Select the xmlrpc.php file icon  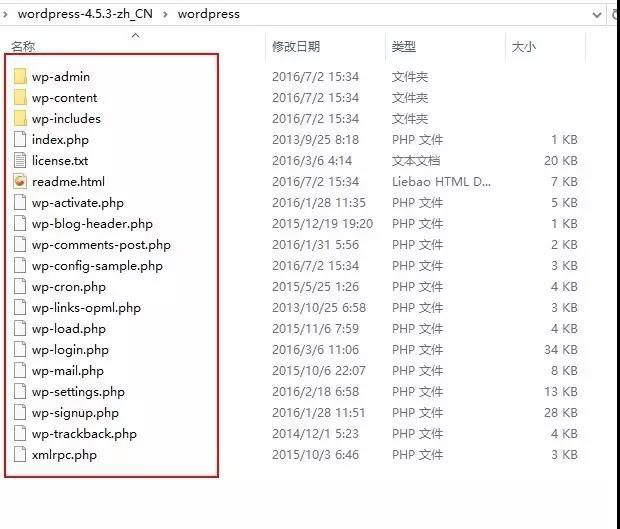click(x=20, y=454)
